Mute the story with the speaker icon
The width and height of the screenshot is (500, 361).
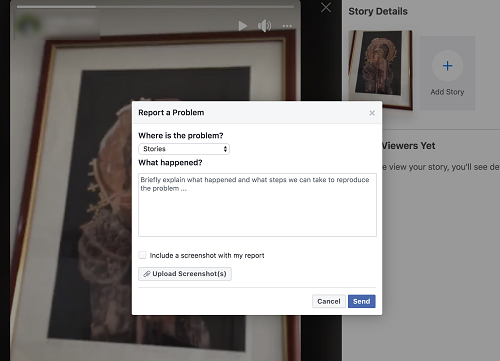(x=264, y=26)
